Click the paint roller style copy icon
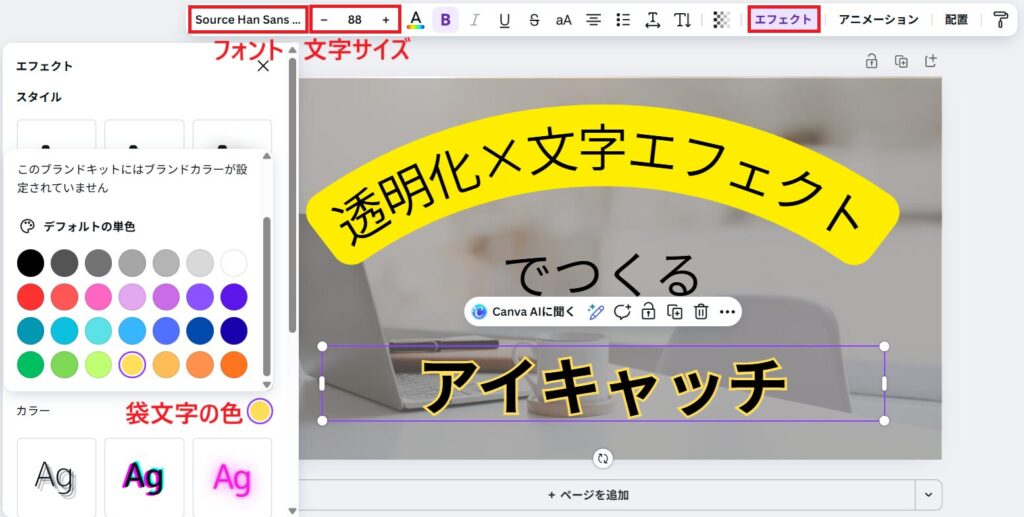Image resolution: width=1024 pixels, height=517 pixels. pos(1000,19)
